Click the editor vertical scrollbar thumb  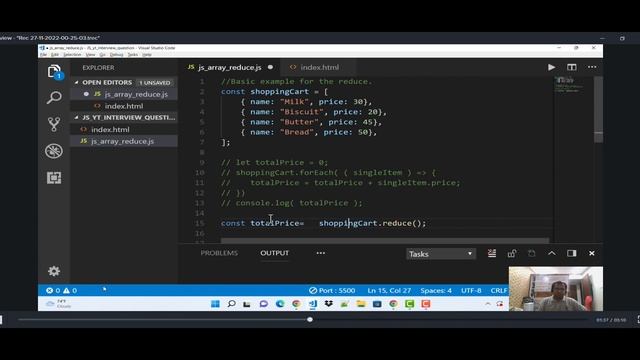598,109
